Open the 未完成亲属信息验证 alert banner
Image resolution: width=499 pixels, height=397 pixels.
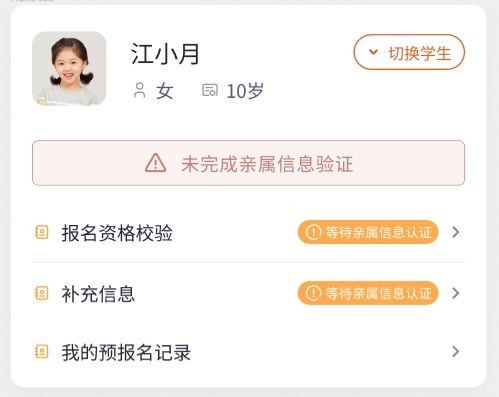248,163
